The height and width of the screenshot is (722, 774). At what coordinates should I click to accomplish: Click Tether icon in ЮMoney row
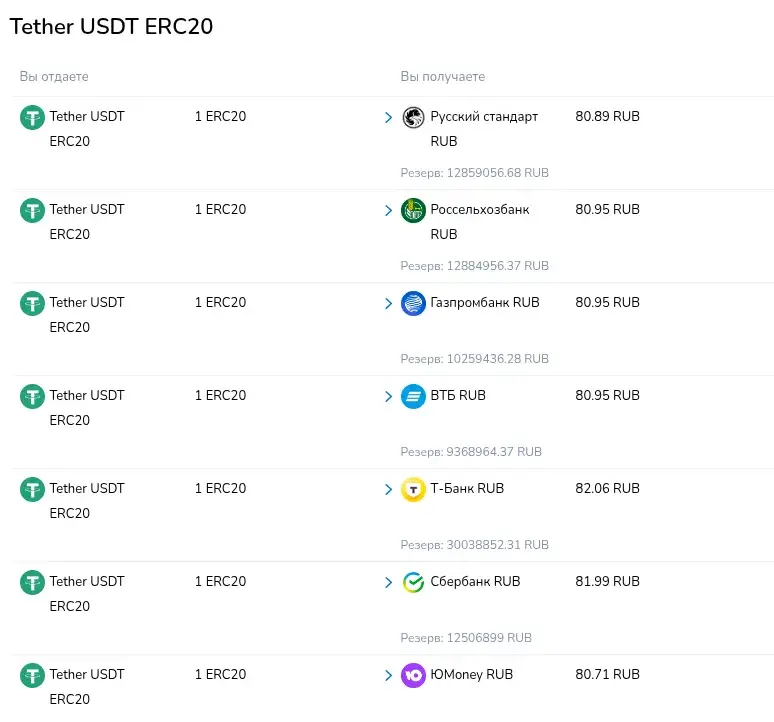click(x=32, y=675)
